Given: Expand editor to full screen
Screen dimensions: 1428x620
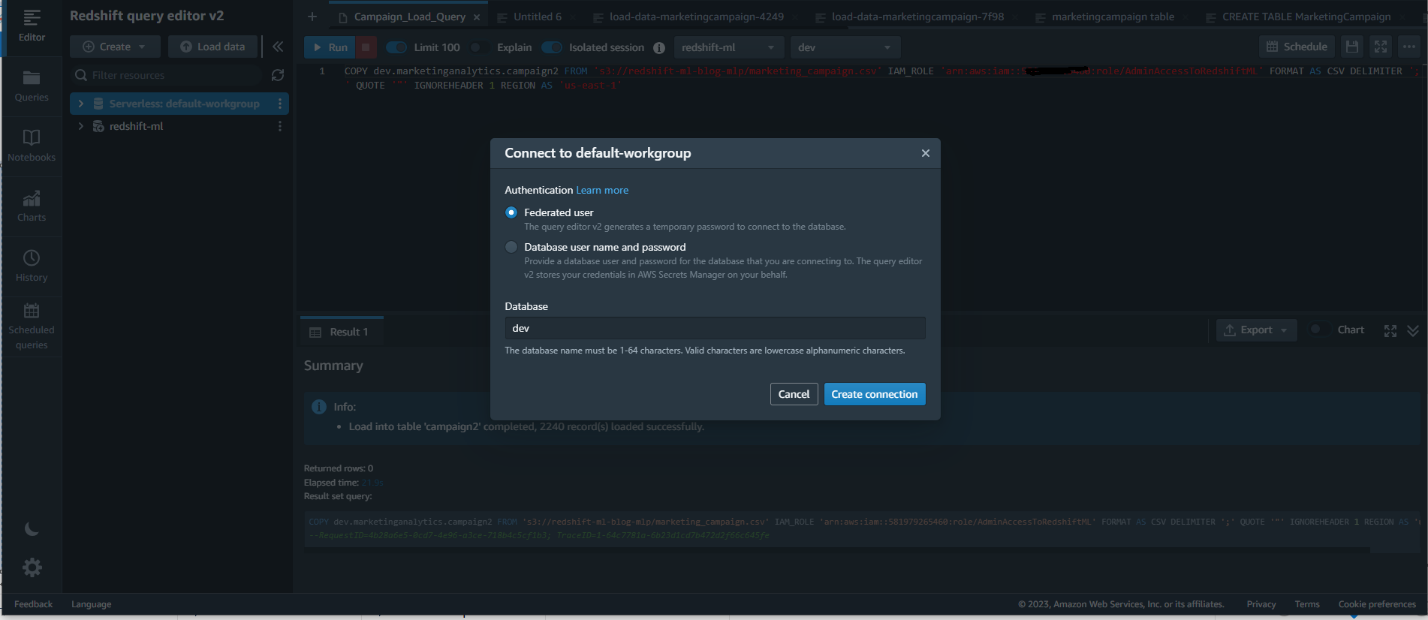Looking at the screenshot, I should pyautogui.click(x=1380, y=46).
